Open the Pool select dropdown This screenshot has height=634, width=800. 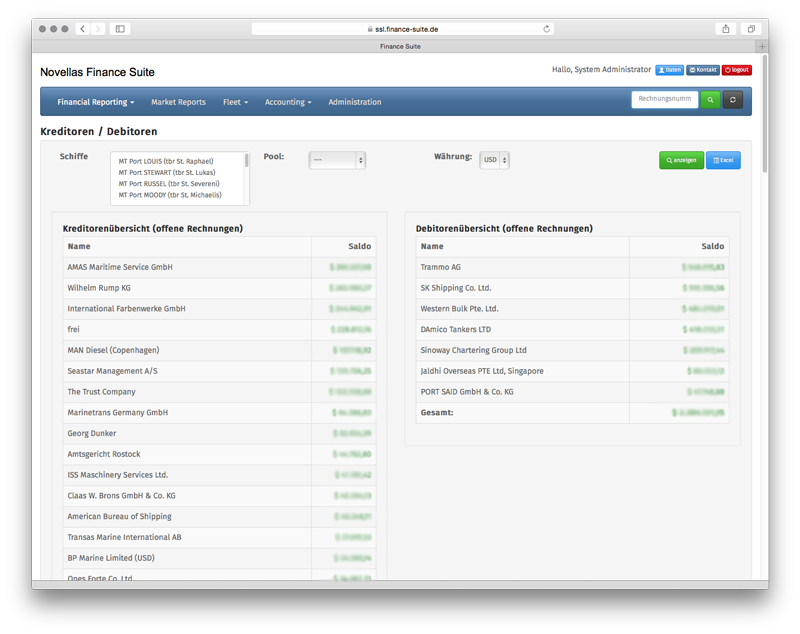tap(337, 160)
